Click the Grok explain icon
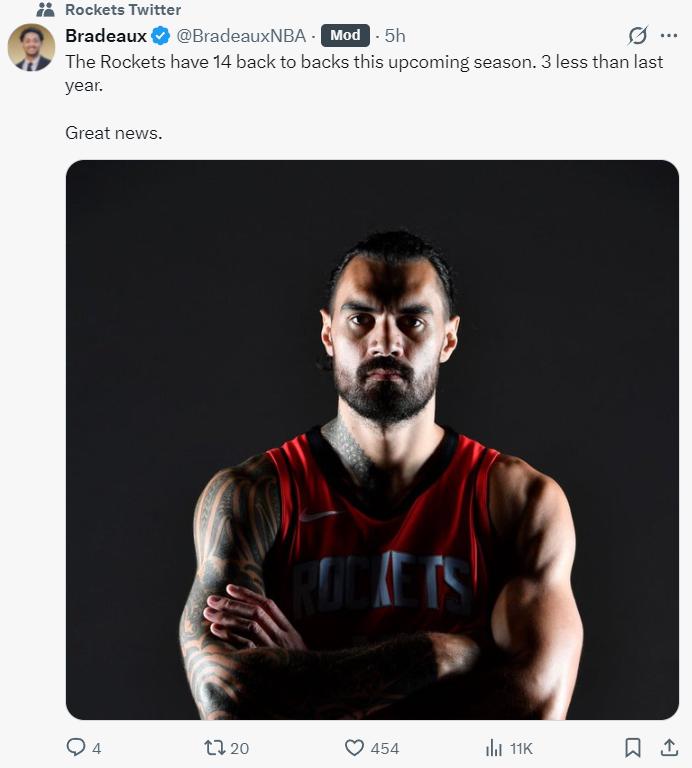 [637, 36]
